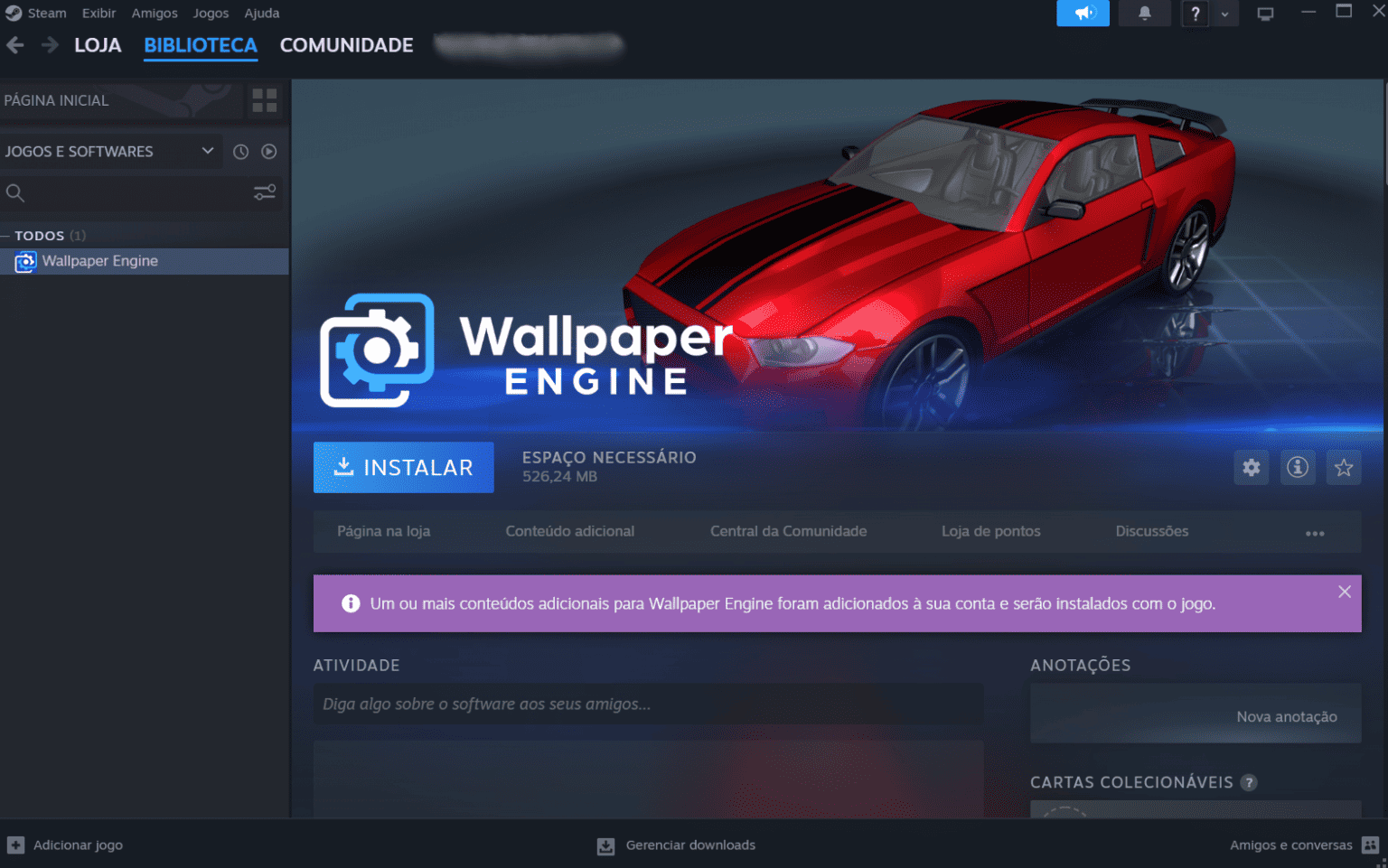Click the information icon beside the settings gear
The height and width of the screenshot is (868, 1388).
click(1298, 467)
